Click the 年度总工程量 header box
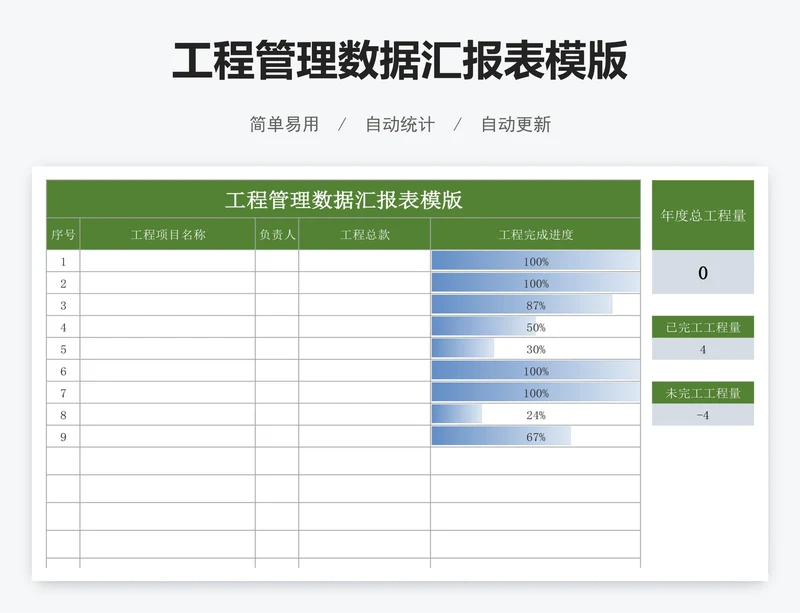 pyautogui.click(x=703, y=215)
